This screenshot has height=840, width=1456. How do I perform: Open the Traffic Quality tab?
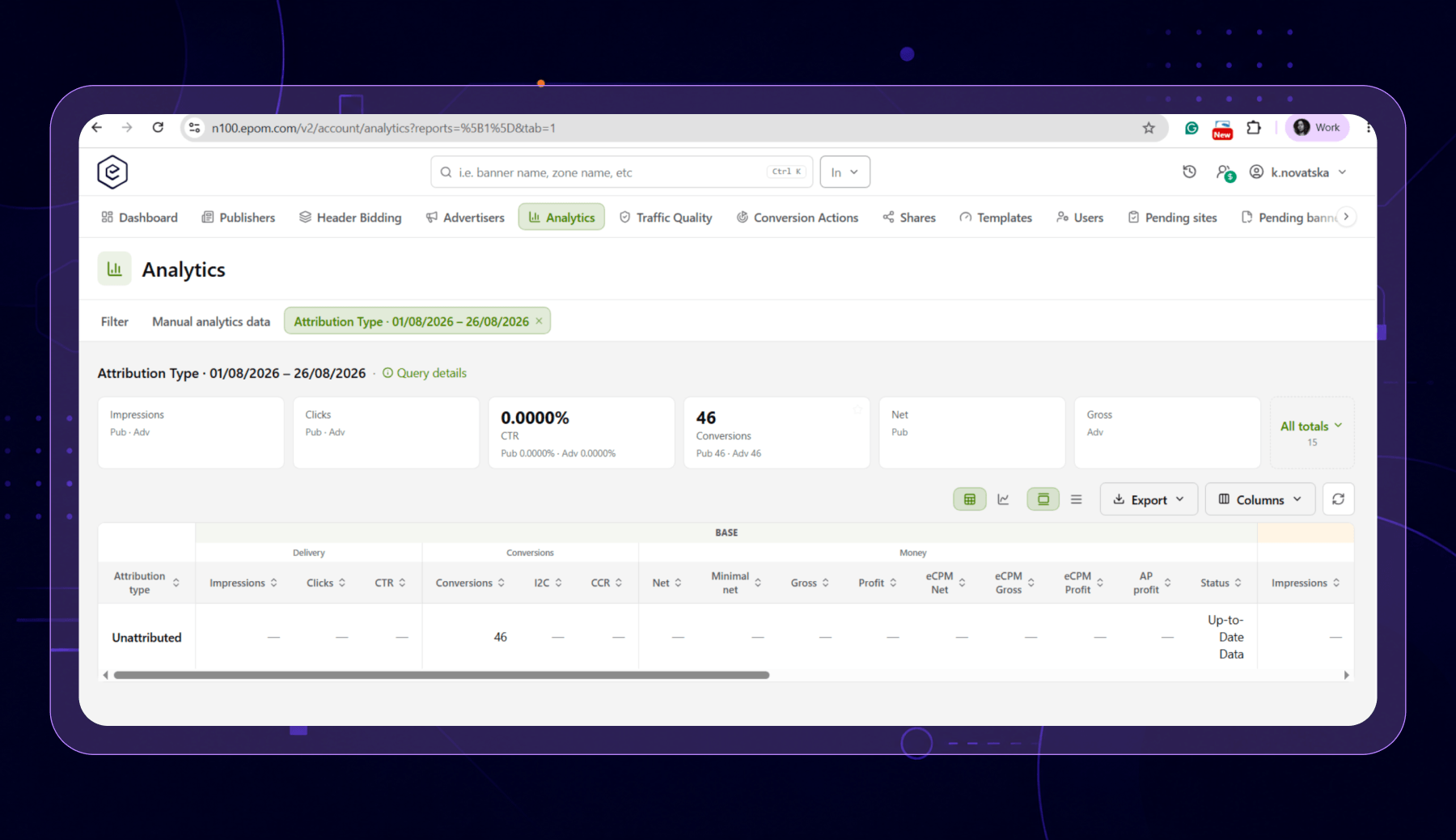666,218
